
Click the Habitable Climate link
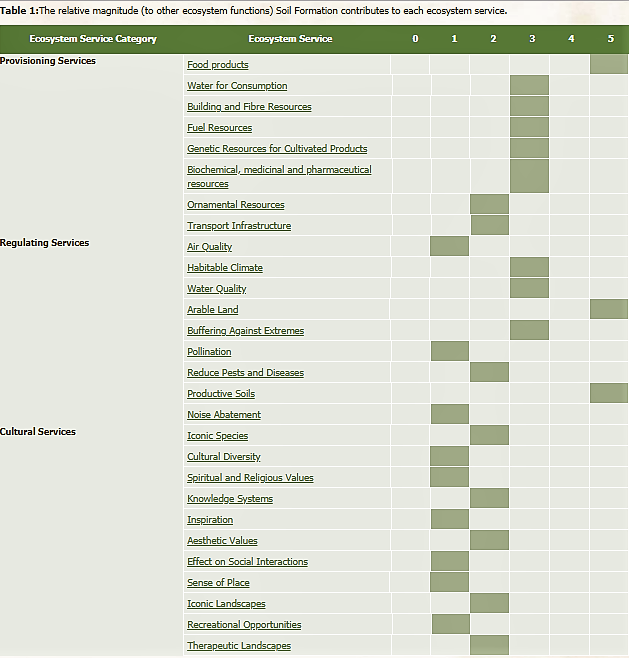225,268
